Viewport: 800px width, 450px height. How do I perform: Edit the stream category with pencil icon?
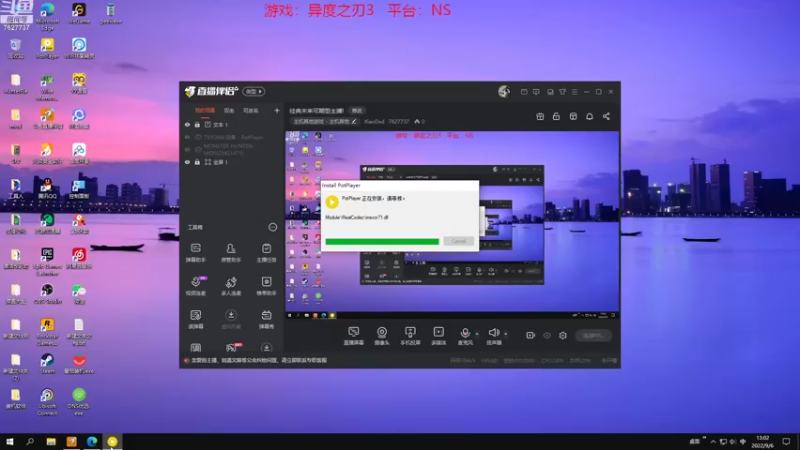354,121
